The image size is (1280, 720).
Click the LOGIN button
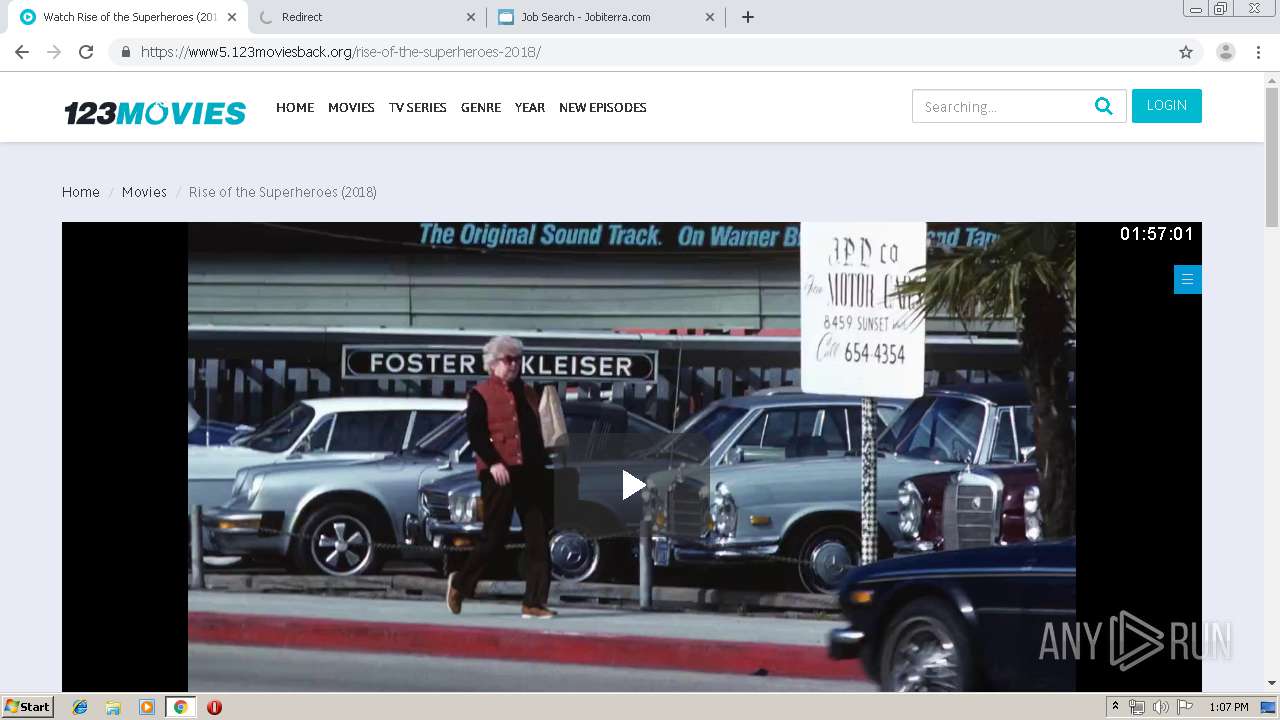click(1167, 106)
